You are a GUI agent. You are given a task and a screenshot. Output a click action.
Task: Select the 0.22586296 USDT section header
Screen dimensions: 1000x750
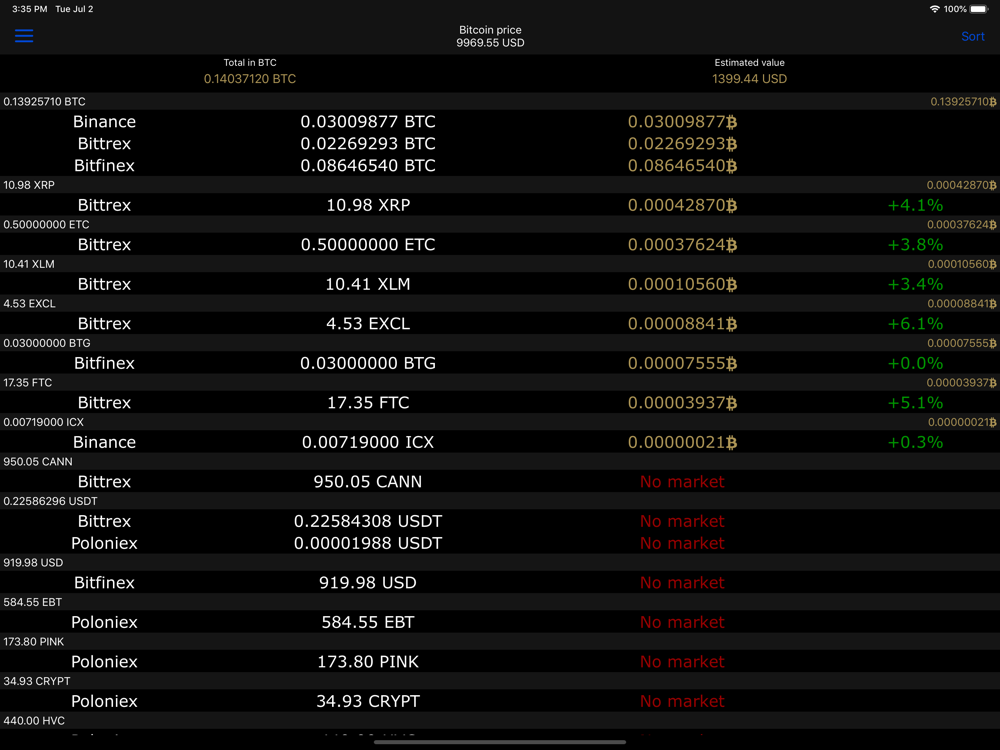click(500, 501)
